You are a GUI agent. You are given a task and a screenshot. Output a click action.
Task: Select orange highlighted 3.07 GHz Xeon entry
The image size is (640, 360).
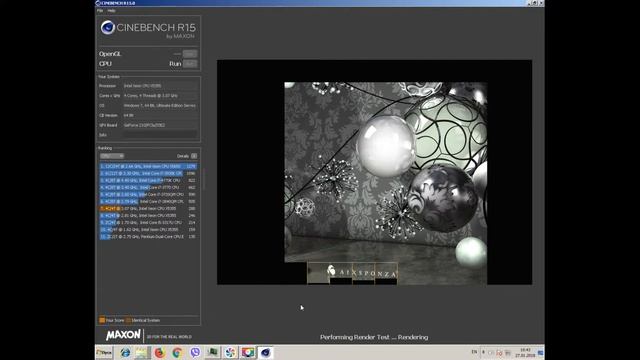148,209
